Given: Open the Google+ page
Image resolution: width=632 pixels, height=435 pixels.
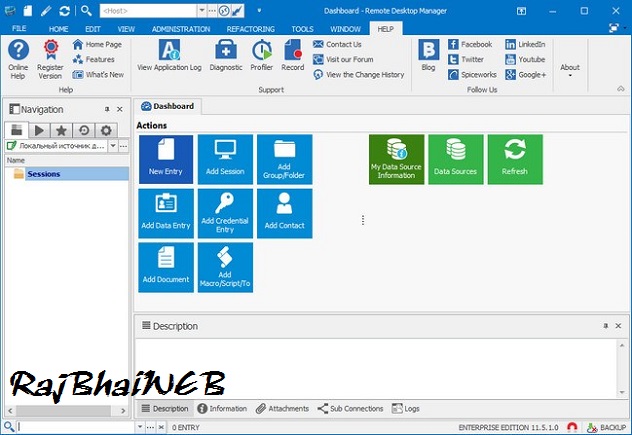Looking at the screenshot, I should [526, 75].
